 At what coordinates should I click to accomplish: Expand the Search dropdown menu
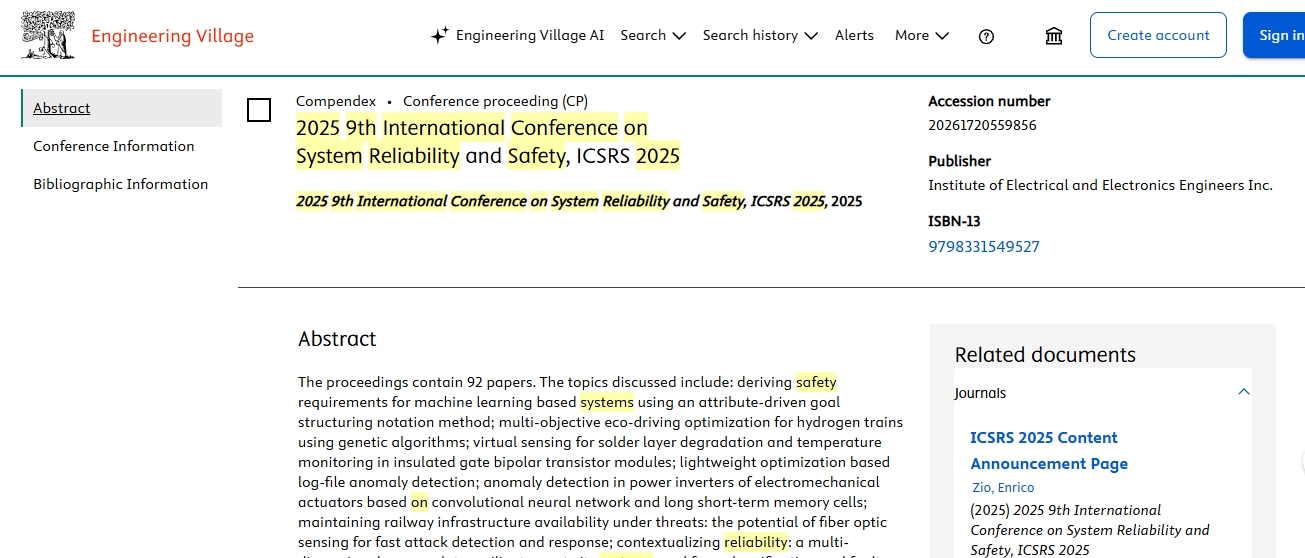click(x=653, y=35)
